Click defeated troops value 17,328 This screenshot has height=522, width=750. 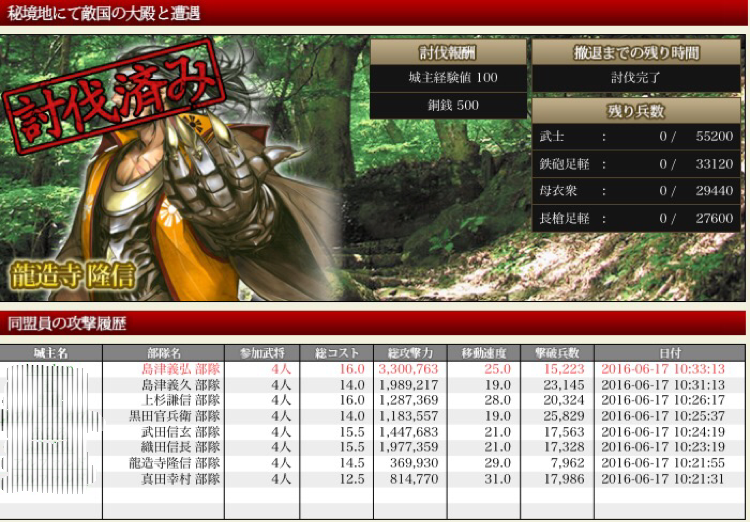tap(564, 447)
